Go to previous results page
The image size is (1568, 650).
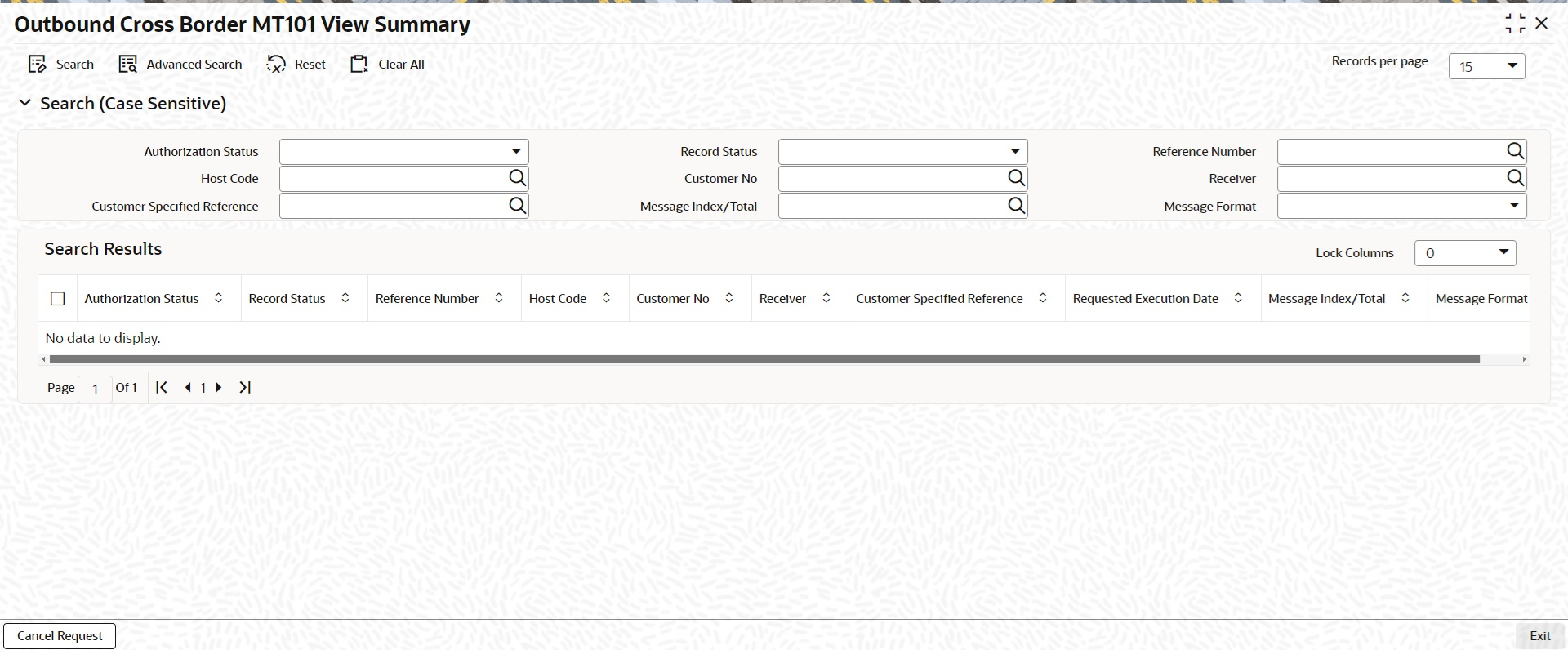point(188,388)
